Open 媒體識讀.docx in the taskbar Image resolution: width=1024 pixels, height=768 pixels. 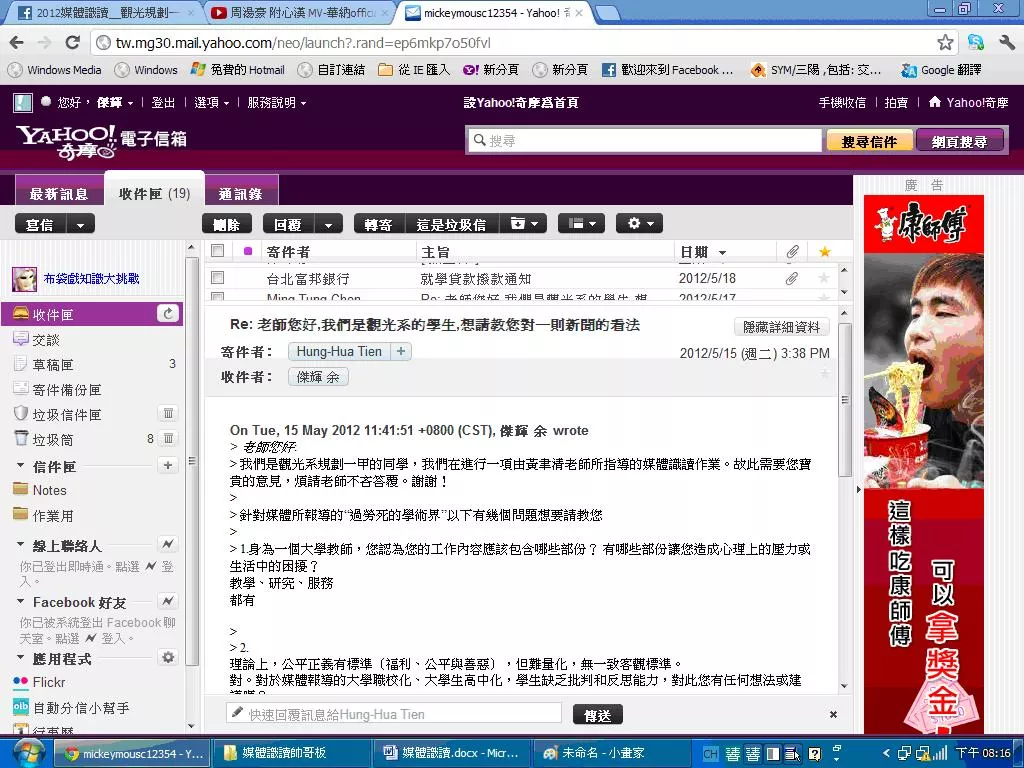point(452,753)
